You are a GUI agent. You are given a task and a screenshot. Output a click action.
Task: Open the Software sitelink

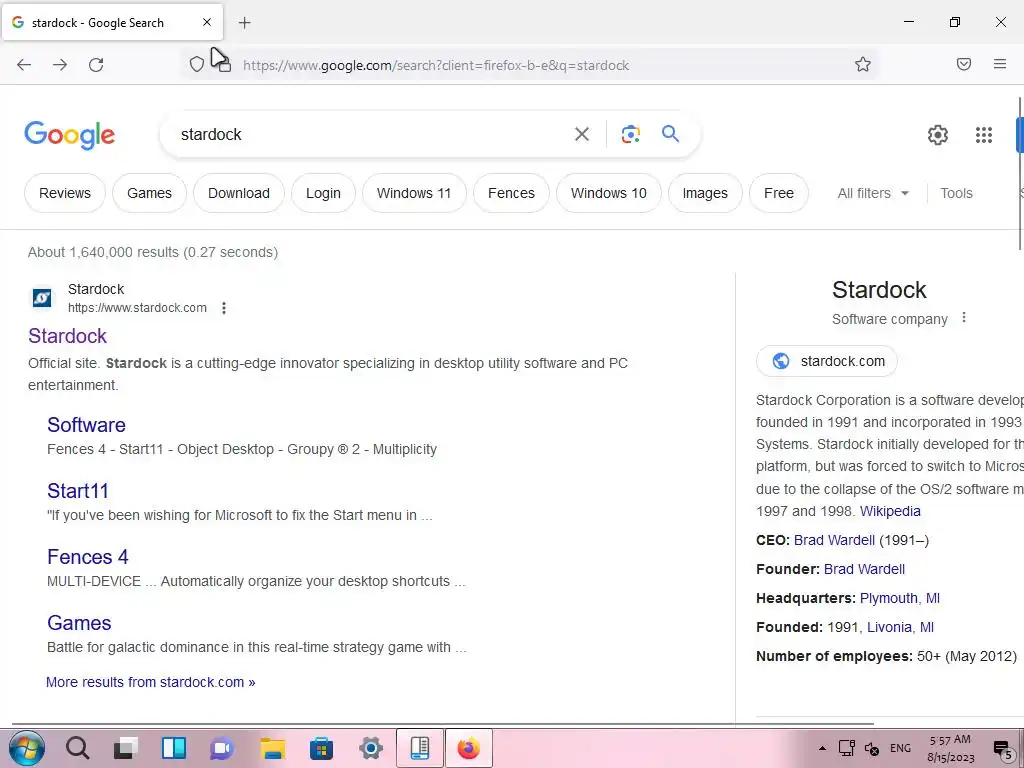point(86,424)
